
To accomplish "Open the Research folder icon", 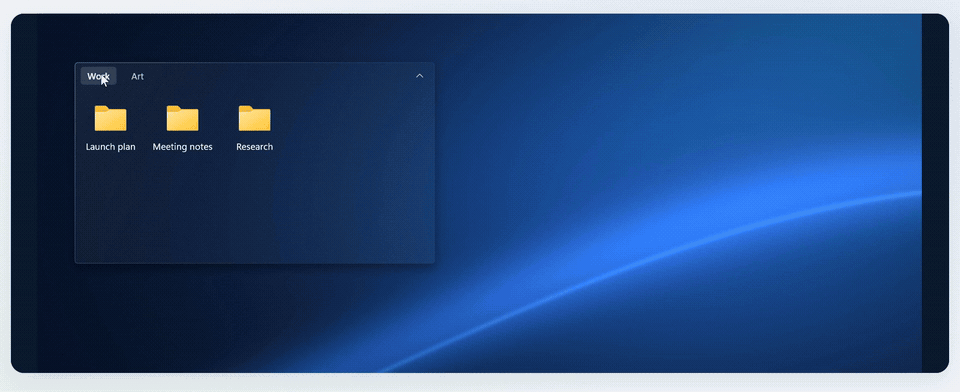I will pos(255,118).
